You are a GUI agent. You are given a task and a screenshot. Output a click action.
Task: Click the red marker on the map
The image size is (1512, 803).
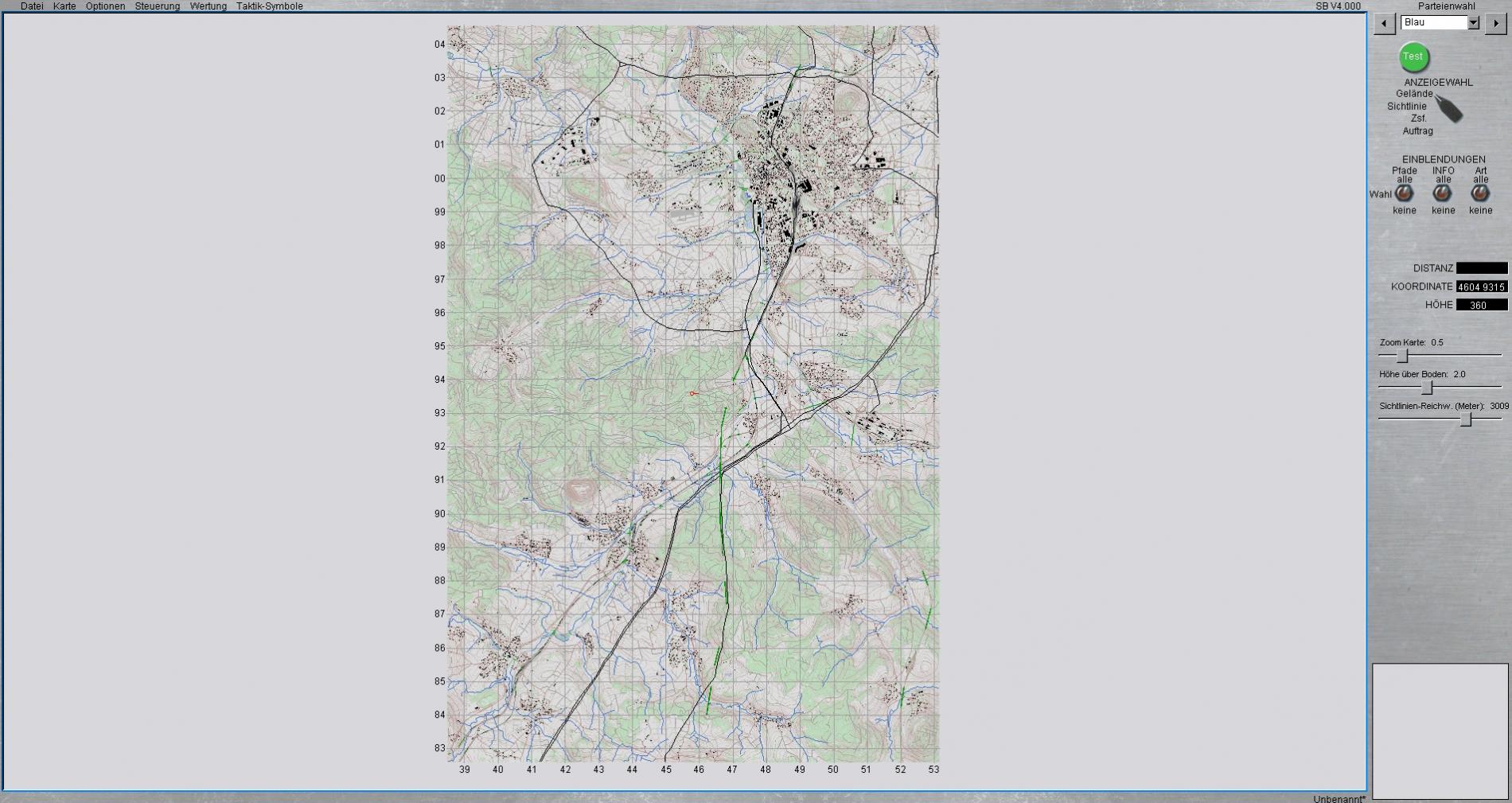[692, 393]
